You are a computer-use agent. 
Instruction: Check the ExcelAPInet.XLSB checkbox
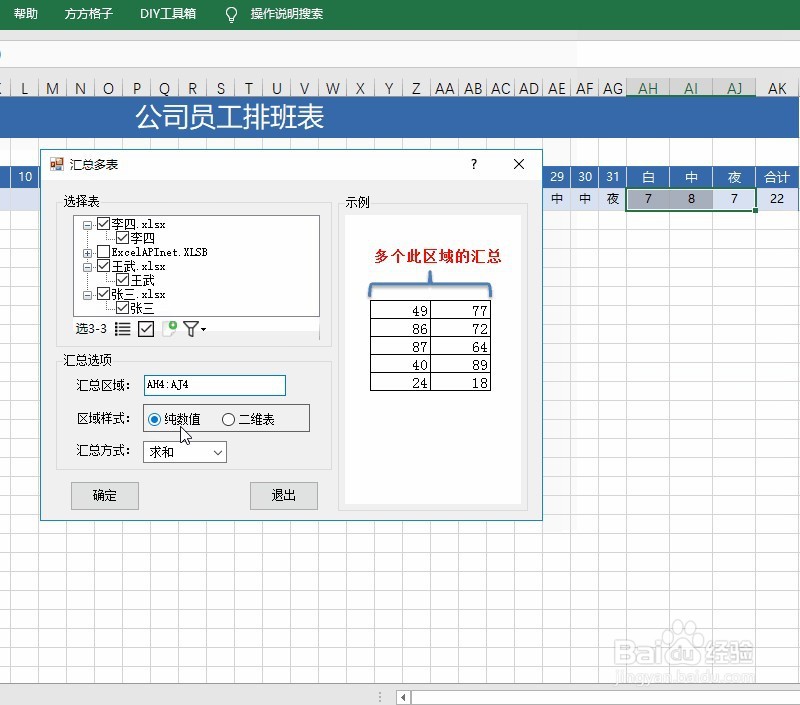(x=104, y=252)
